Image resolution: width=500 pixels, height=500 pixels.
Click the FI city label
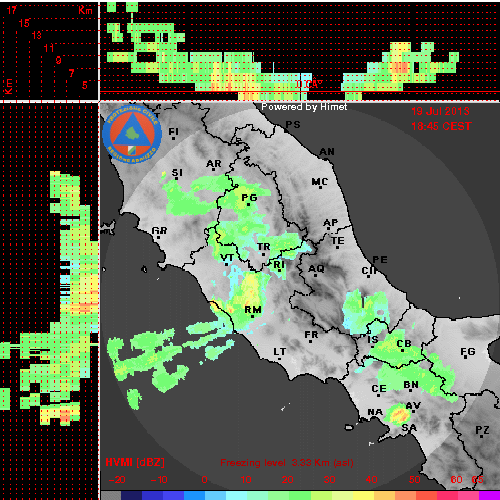(x=174, y=132)
